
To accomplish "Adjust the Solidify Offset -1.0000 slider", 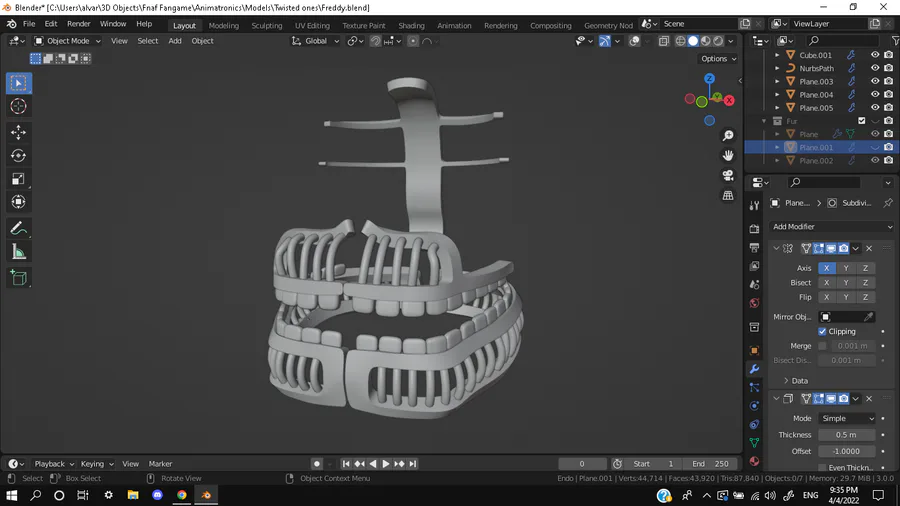I will 847,451.
